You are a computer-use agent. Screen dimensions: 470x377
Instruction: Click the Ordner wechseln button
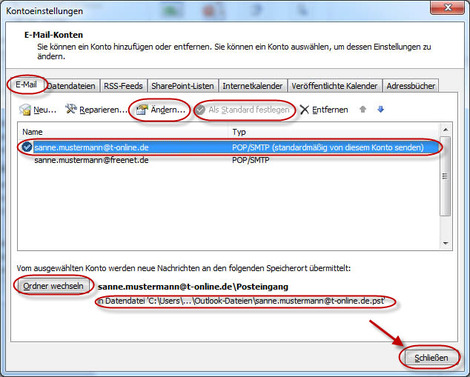[53, 286]
